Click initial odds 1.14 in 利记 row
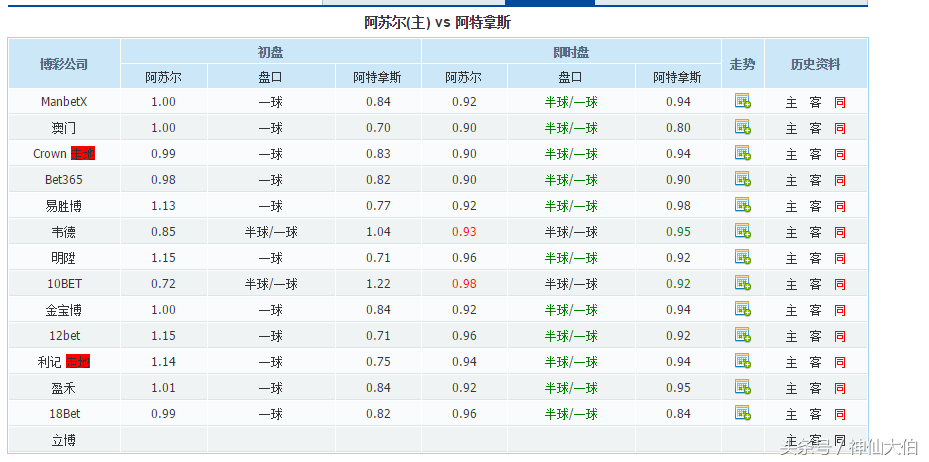Image resolution: width=929 pixels, height=462 pixels. (x=164, y=361)
